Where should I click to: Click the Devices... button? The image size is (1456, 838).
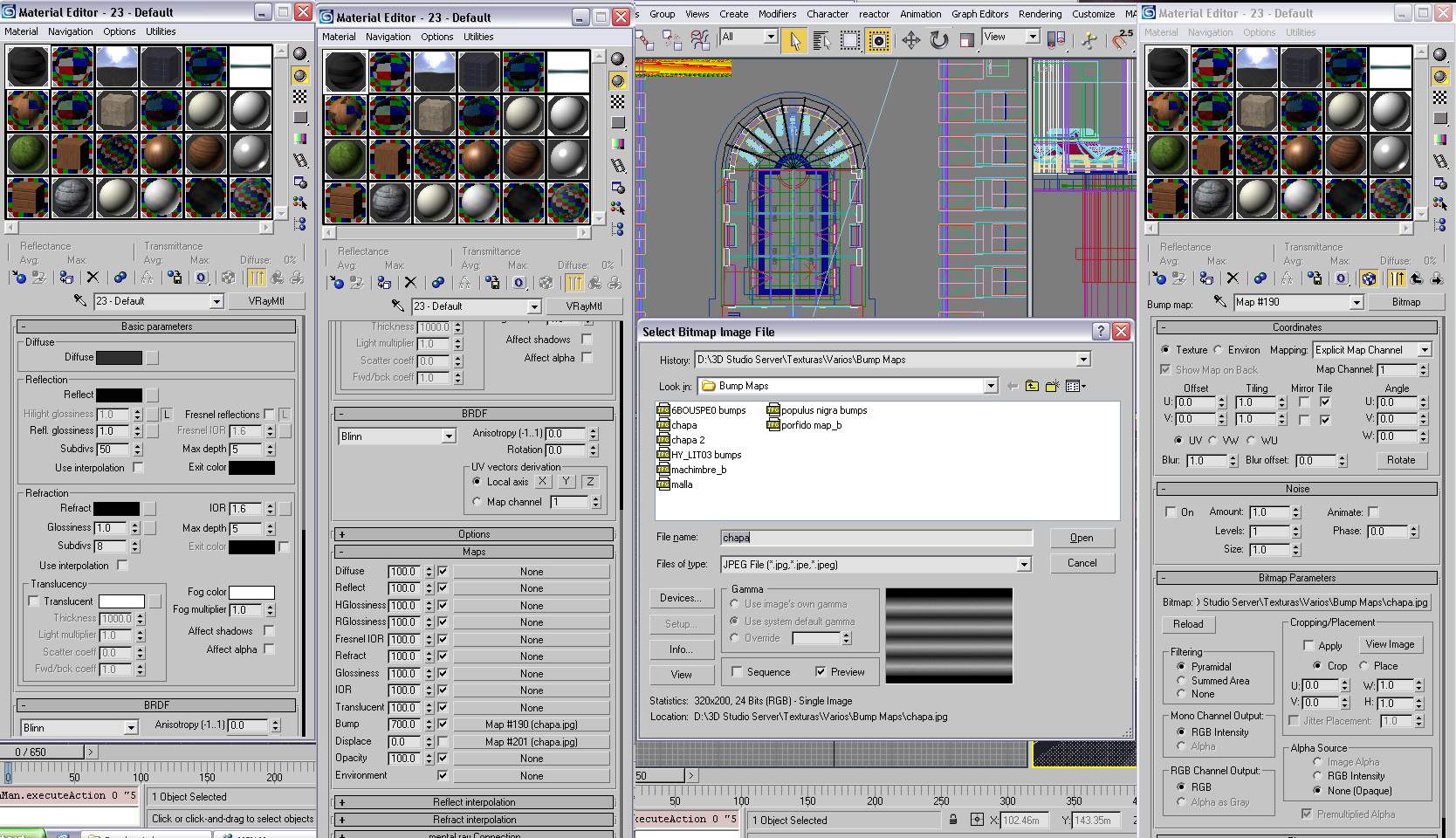click(680, 598)
